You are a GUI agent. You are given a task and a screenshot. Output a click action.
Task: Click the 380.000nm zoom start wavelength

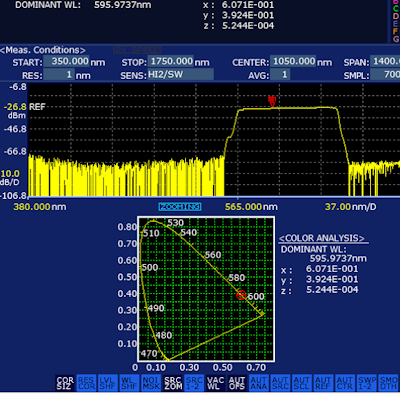point(40,207)
